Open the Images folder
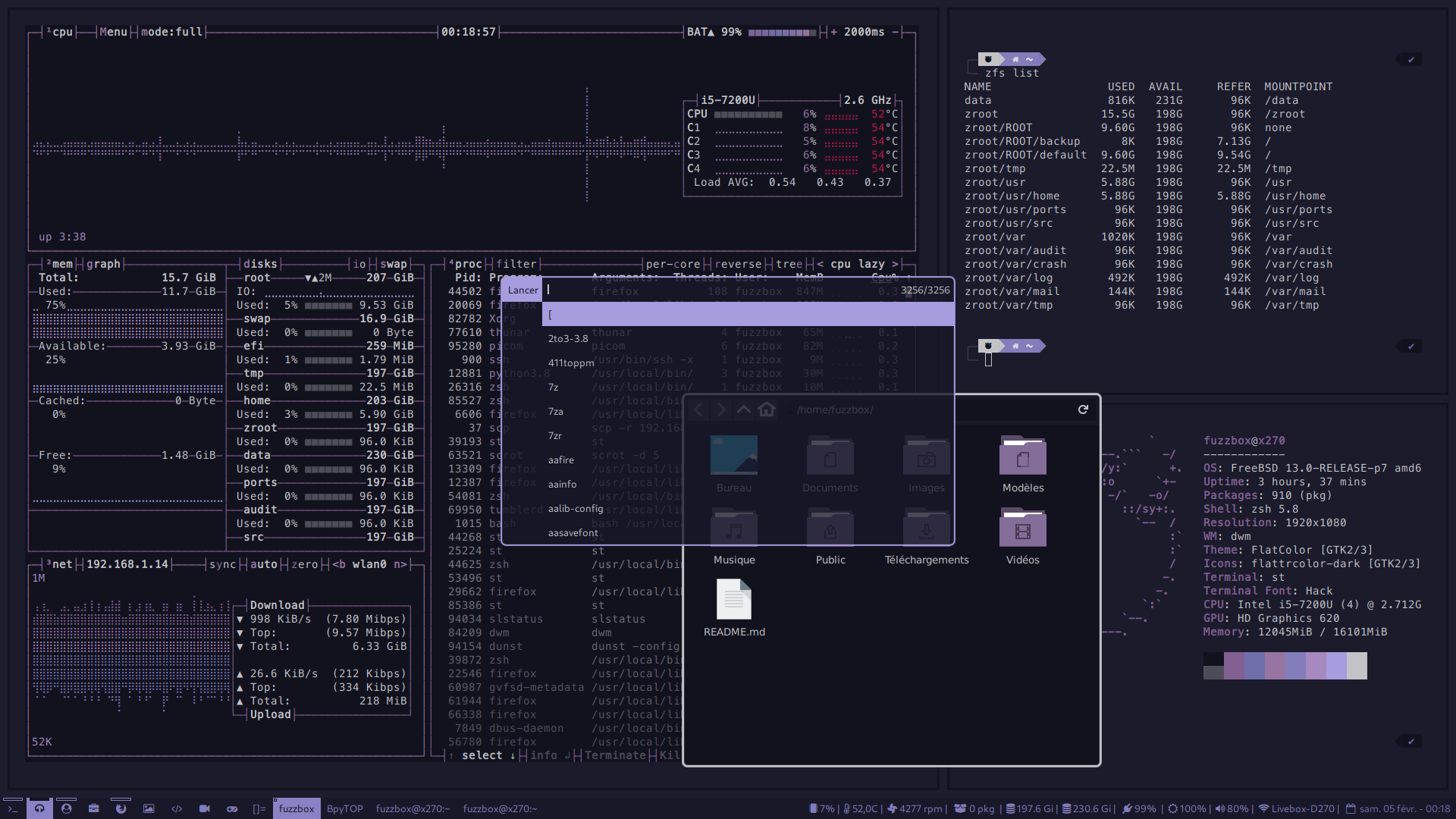This screenshot has width=1456, height=819. point(927,464)
